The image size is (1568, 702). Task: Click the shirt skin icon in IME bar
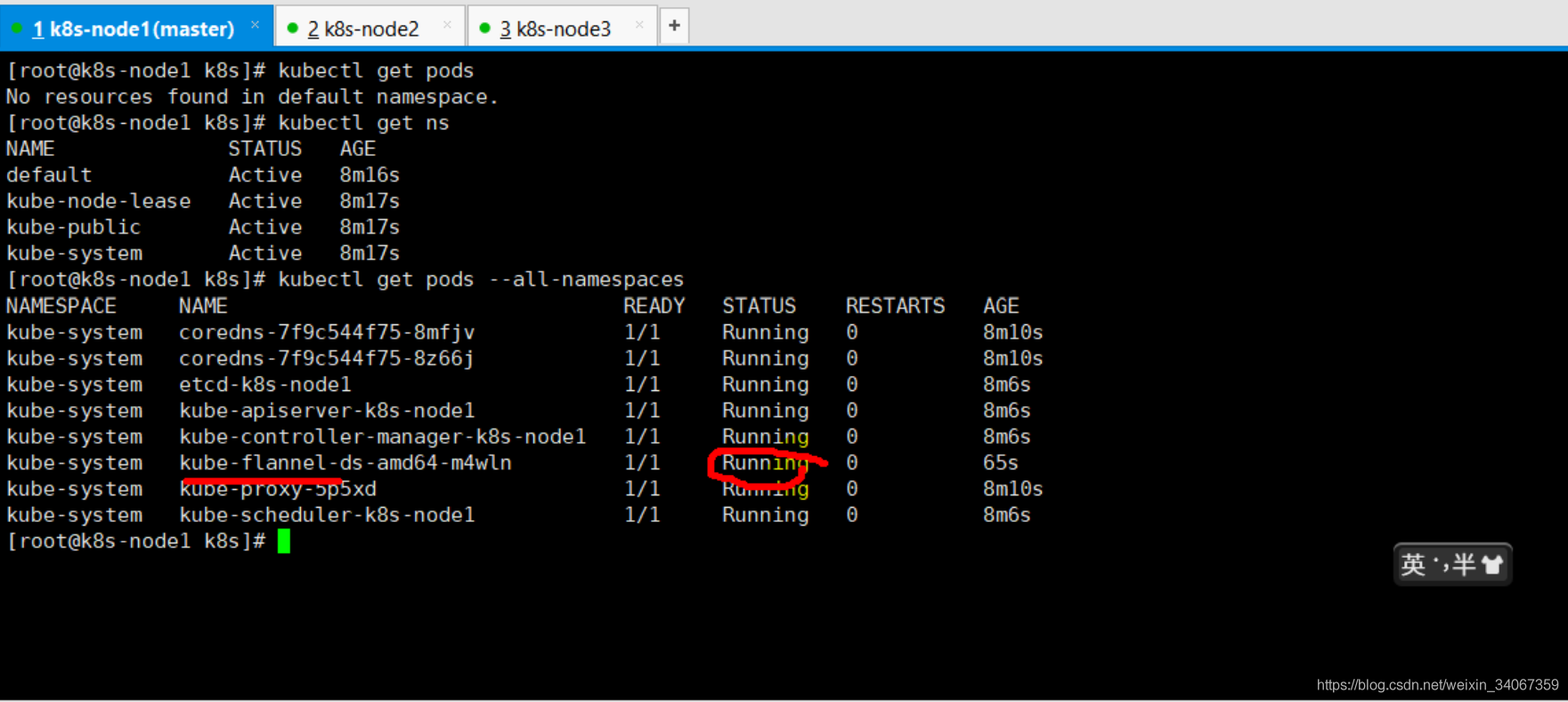[1492, 564]
